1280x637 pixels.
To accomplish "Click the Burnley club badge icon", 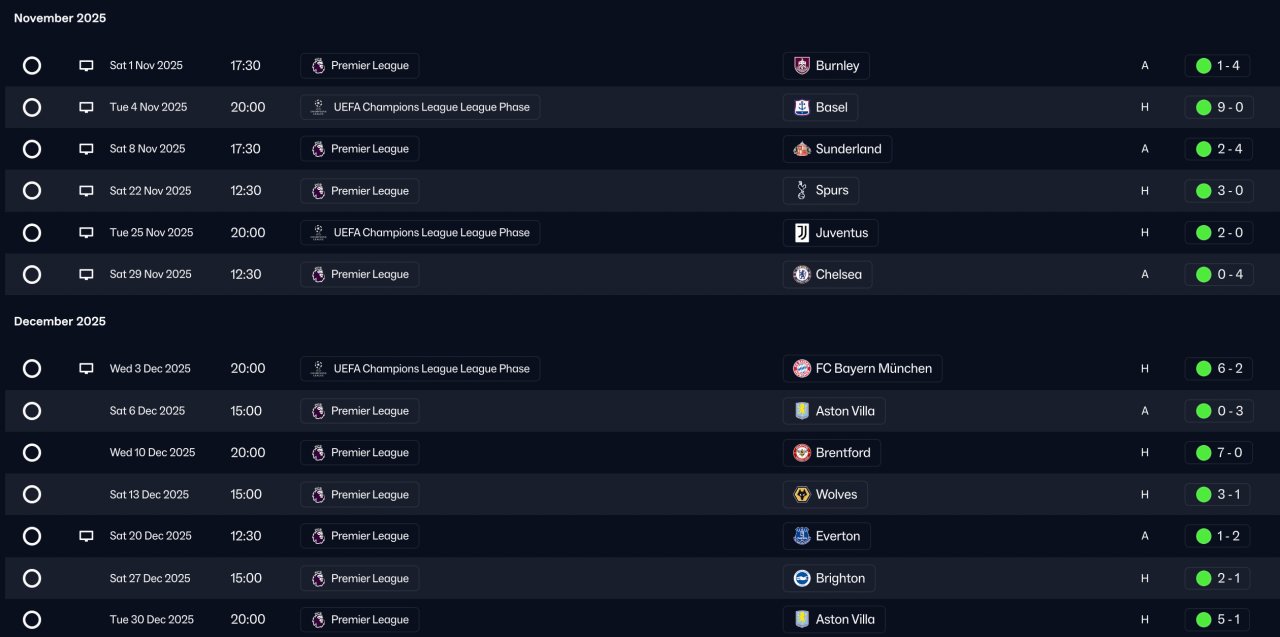I will [x=801, y=66].
